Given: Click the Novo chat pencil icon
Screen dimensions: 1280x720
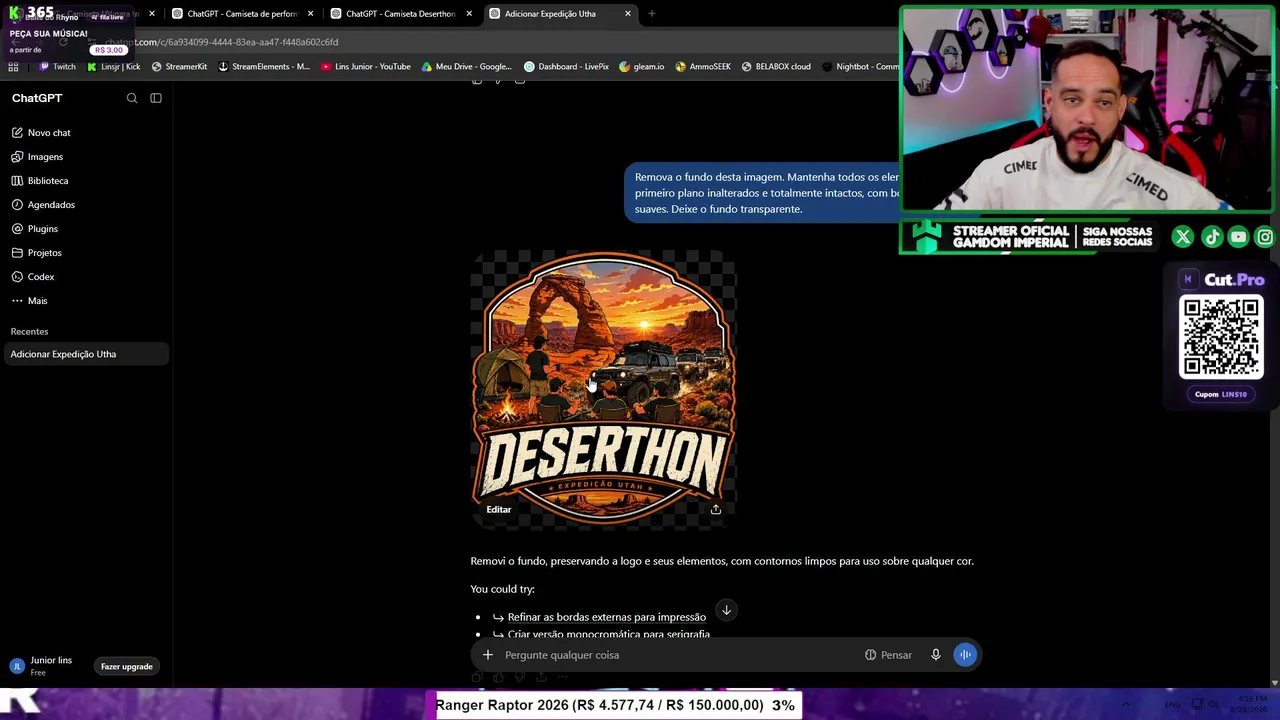Looking at the screenshot, I should tap(17, 133).
